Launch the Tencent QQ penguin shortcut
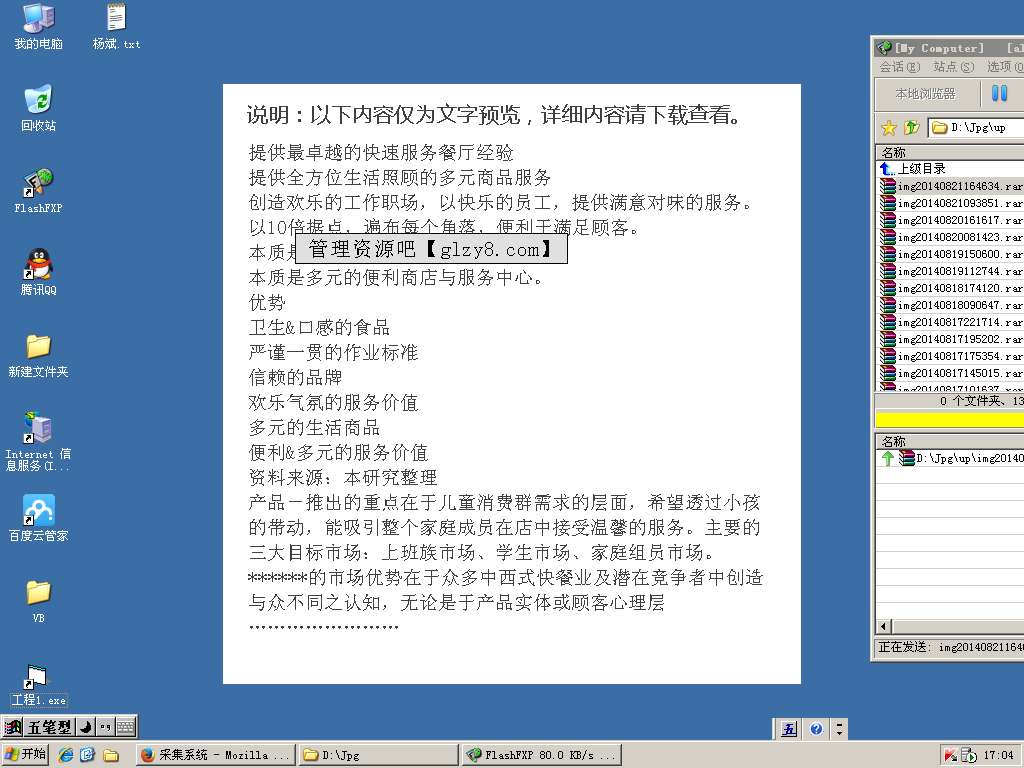The width and height of the screenshot is (1024, 768). [x=39, y=272]
